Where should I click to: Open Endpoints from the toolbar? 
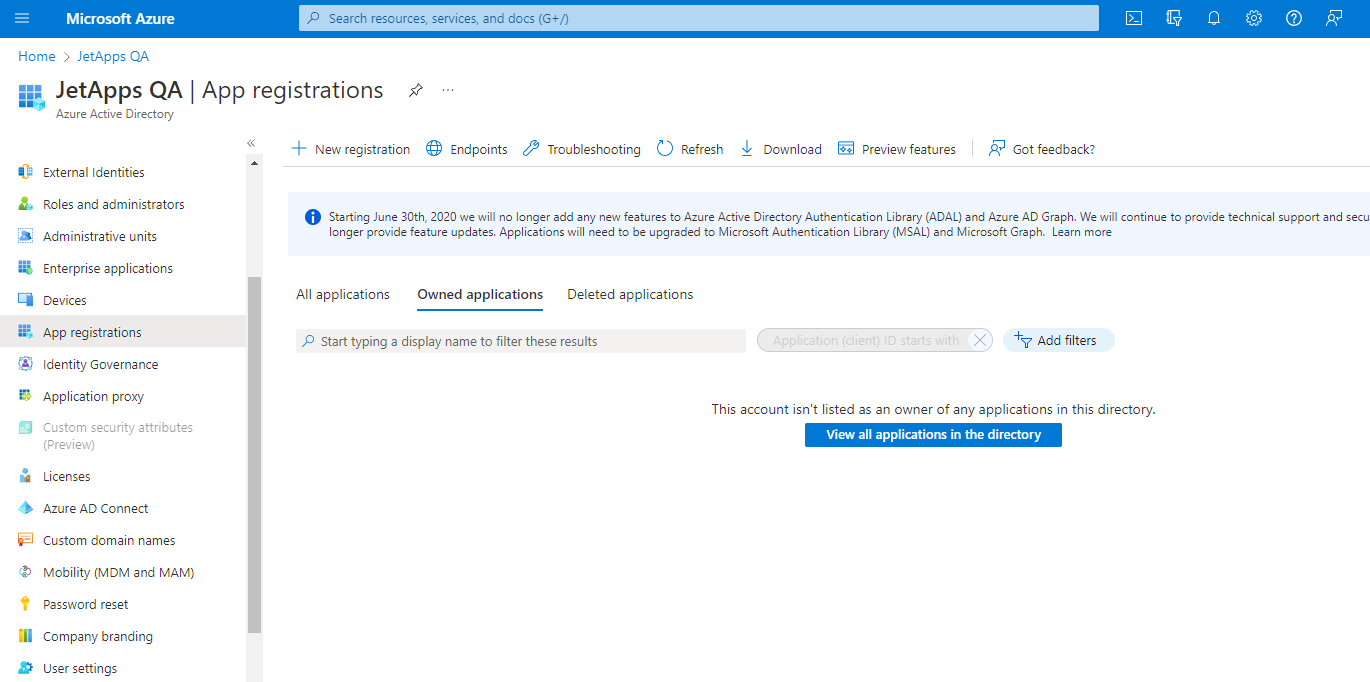pyautogui.click(x=467, y=149)
